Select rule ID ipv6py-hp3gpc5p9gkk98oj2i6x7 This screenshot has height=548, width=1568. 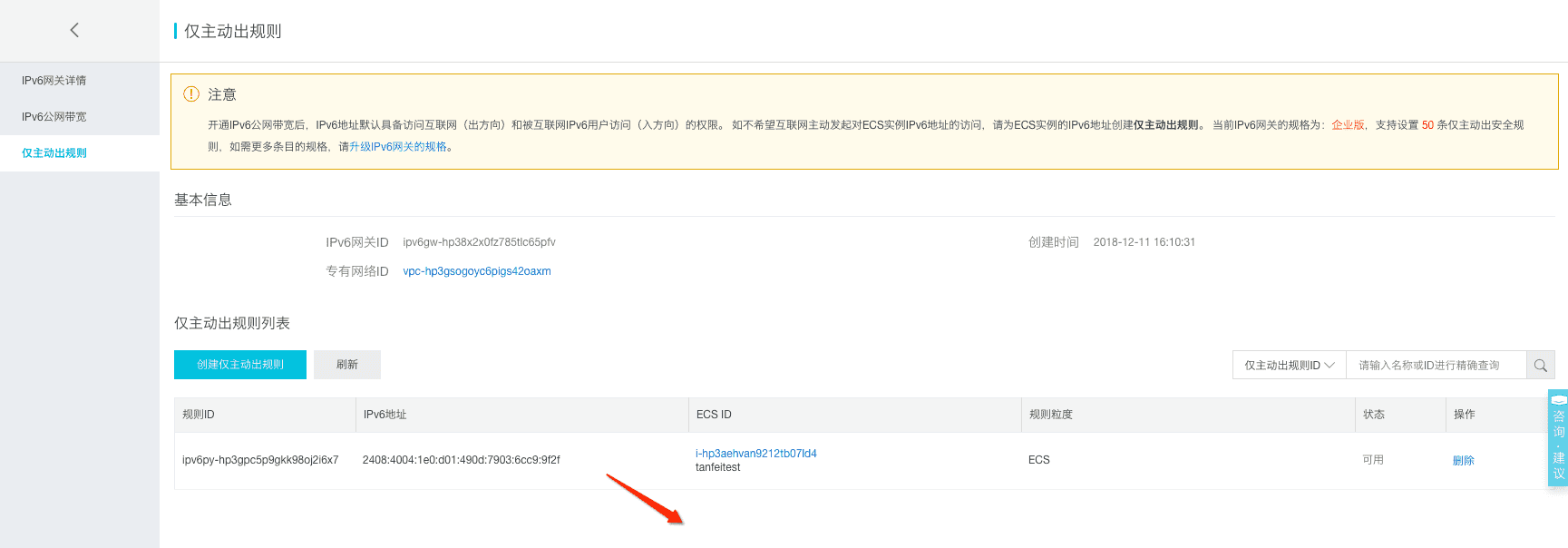(260, 460)
